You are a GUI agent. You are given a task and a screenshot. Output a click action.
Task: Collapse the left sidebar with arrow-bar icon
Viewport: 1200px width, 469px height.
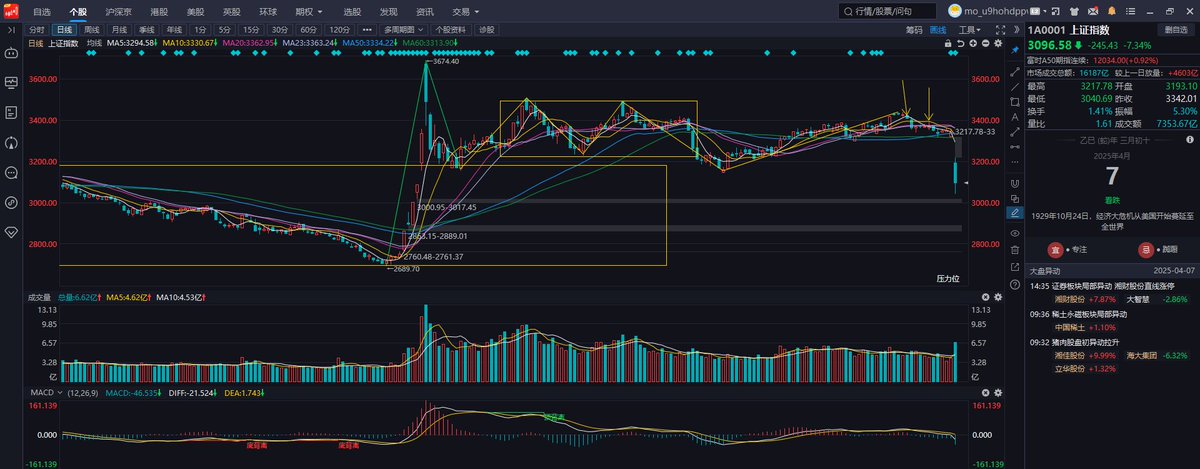pos(11,30)
